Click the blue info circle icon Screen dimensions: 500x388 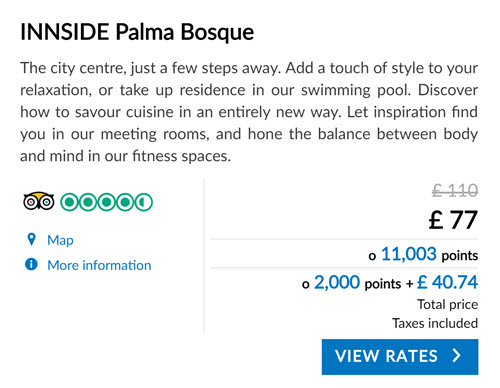(x=31, y=264)
